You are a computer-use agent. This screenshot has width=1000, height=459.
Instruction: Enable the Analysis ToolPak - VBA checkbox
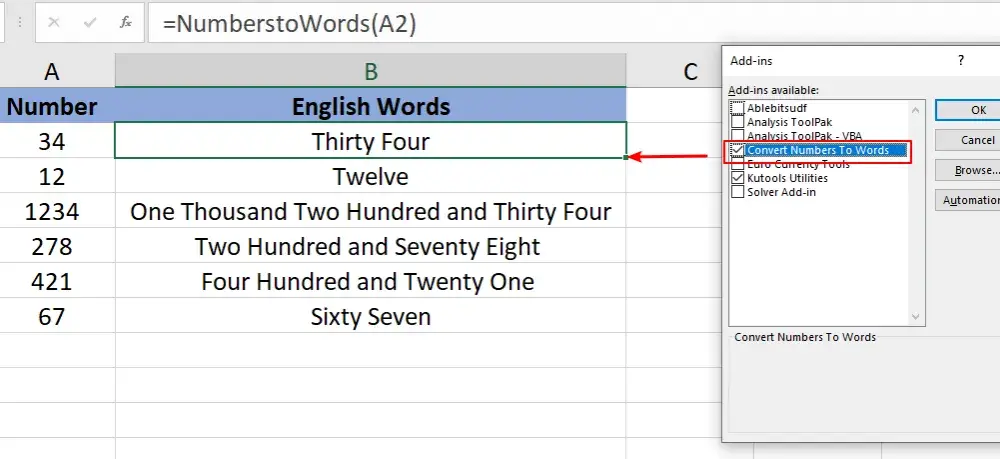point(737,135)
